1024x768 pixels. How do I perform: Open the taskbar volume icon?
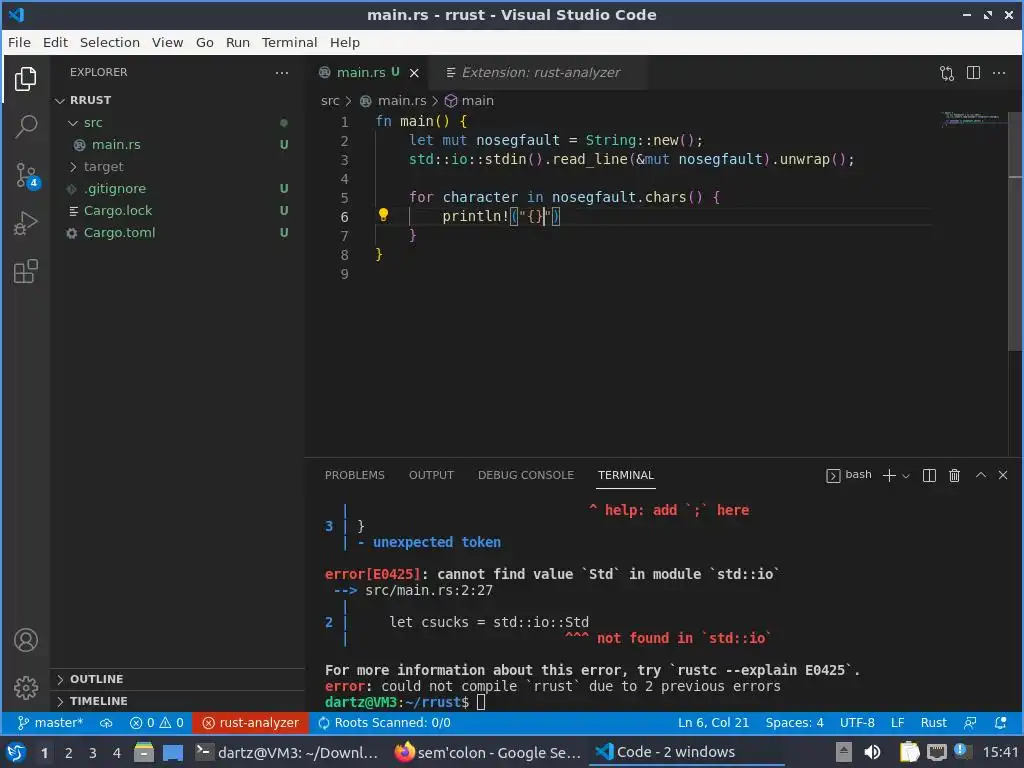872,752
